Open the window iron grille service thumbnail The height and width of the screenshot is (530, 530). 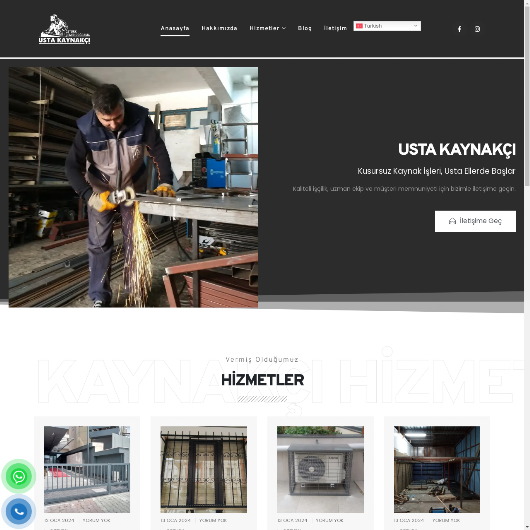click(x=203, y=469)
